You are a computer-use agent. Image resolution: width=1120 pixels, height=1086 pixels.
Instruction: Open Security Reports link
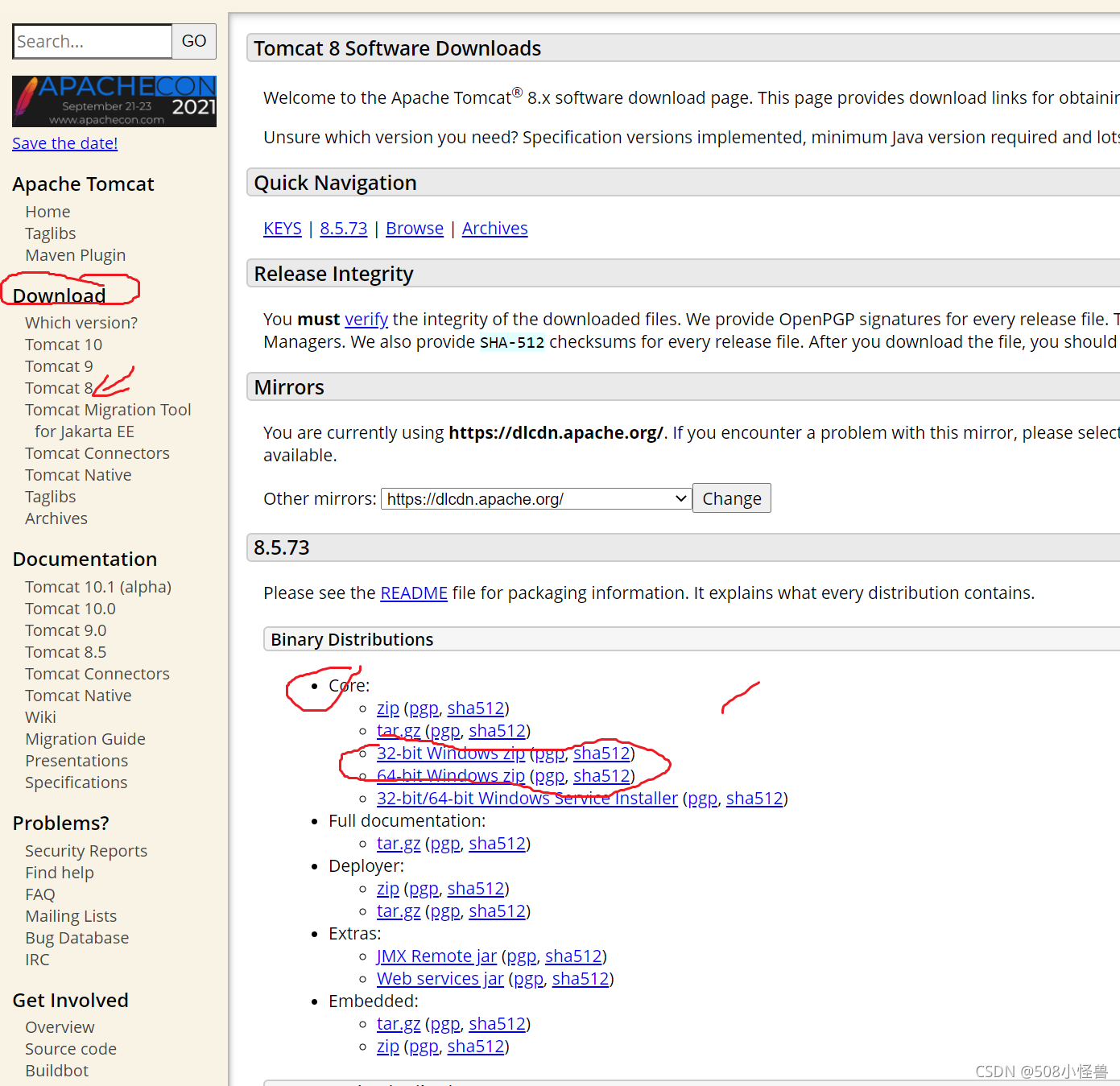tap(86, 851)
